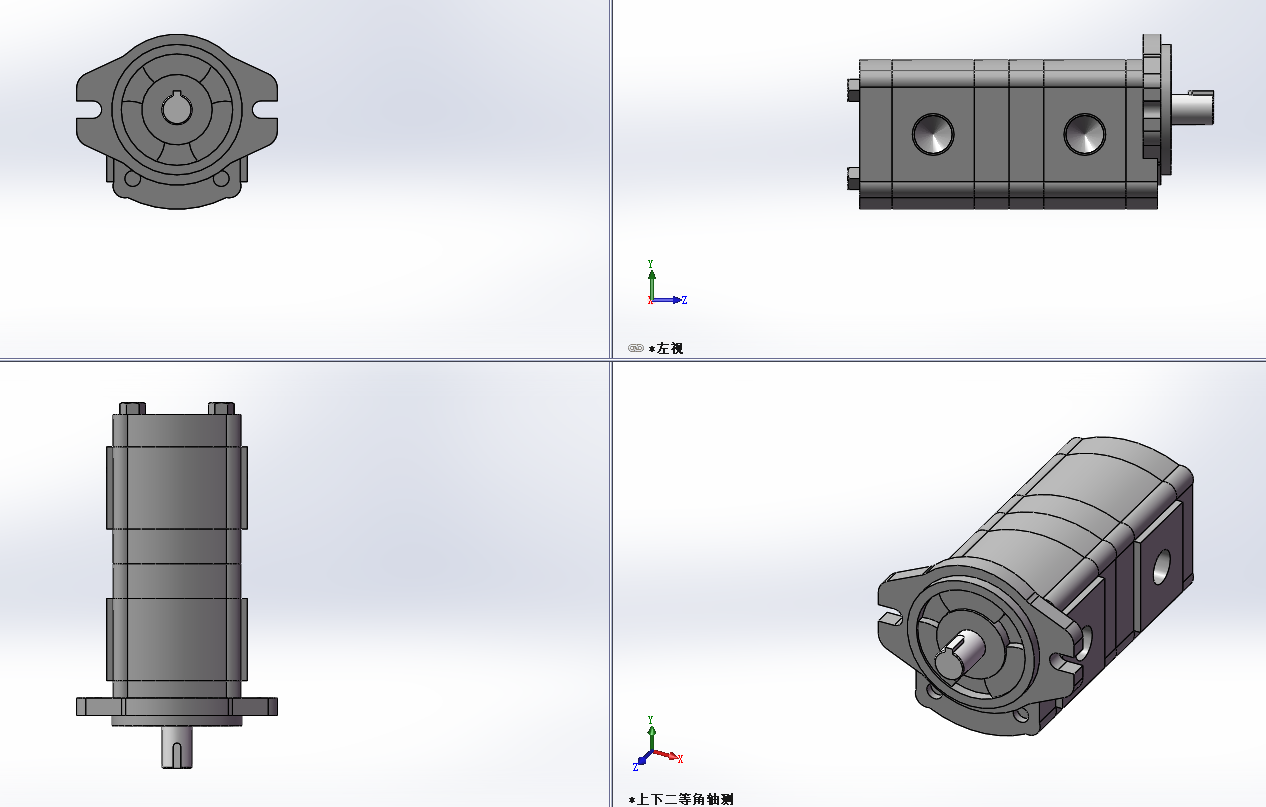Click the shaft stub in the top view
This screenshot has width=1266, height=807.
(x=177, y=747)
